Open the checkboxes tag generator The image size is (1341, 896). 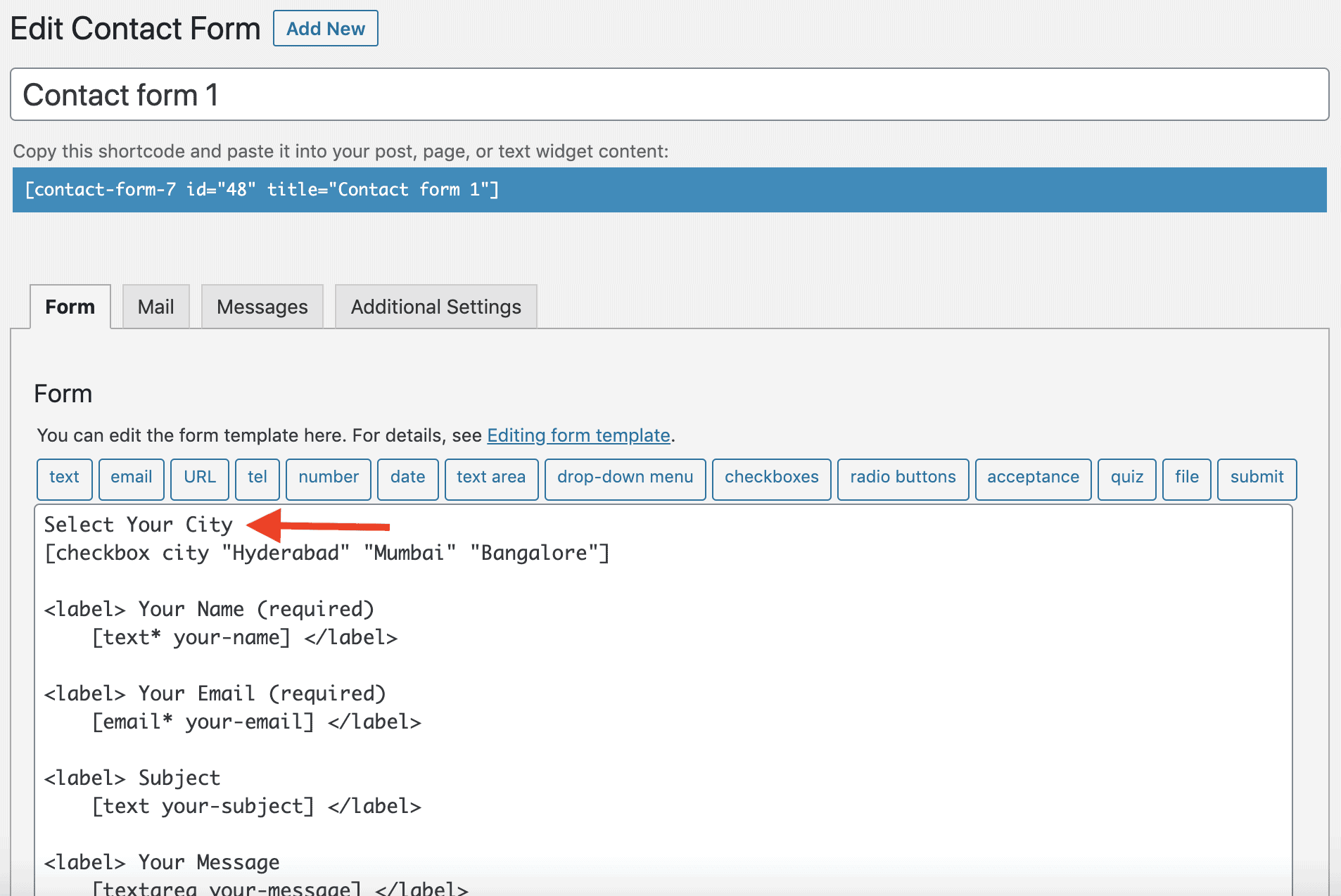click(771, 478)
